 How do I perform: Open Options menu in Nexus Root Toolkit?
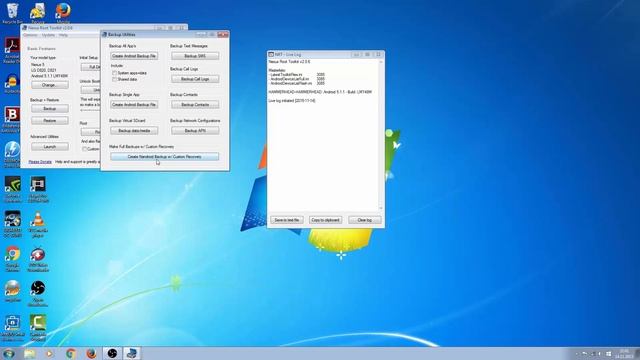30,35
